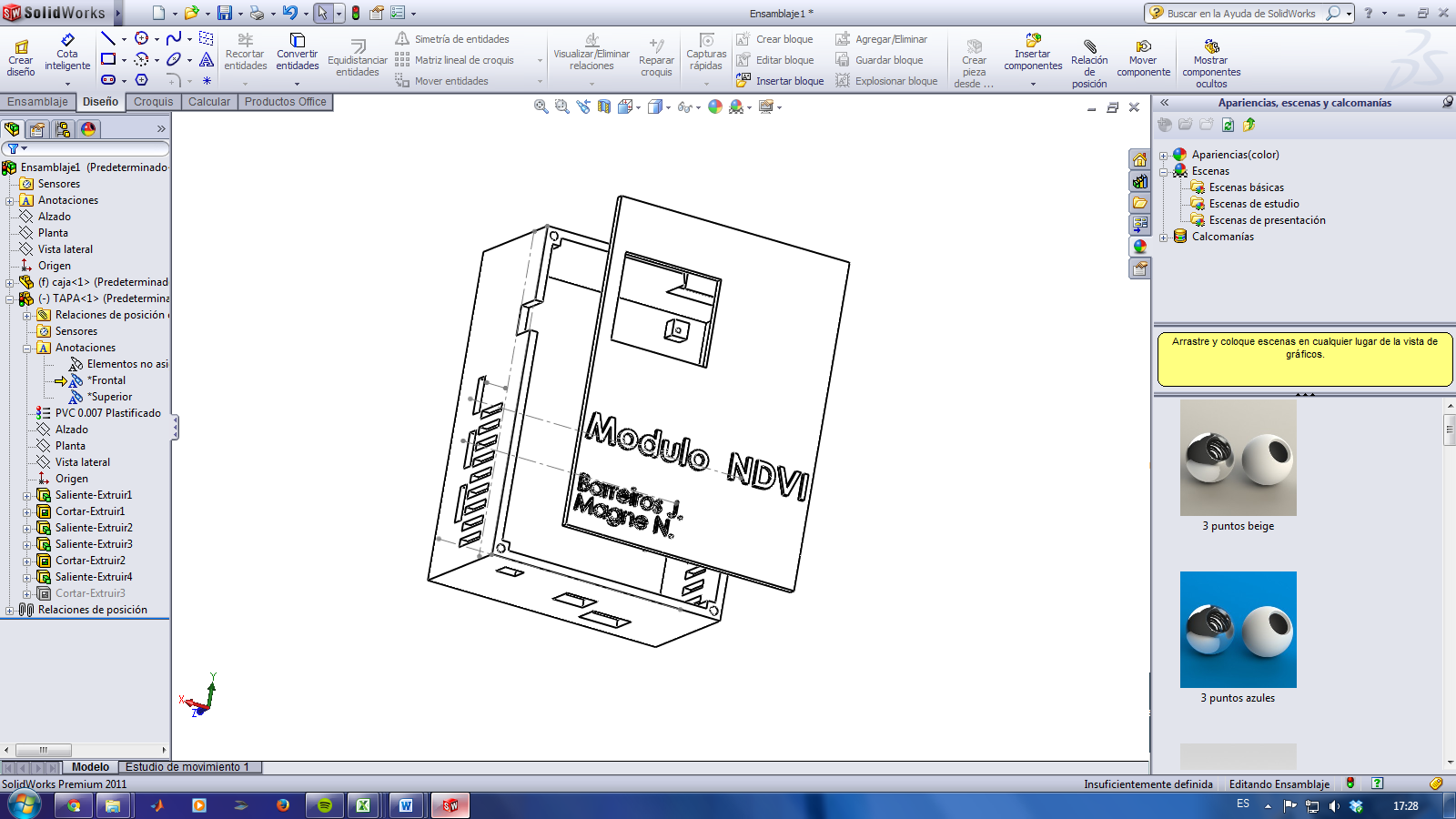Image resolution: width=1456 pixels, height=819 pixels.
Task: Switch to the PropertyManager panel tab
Action: (x=37, y=129)
